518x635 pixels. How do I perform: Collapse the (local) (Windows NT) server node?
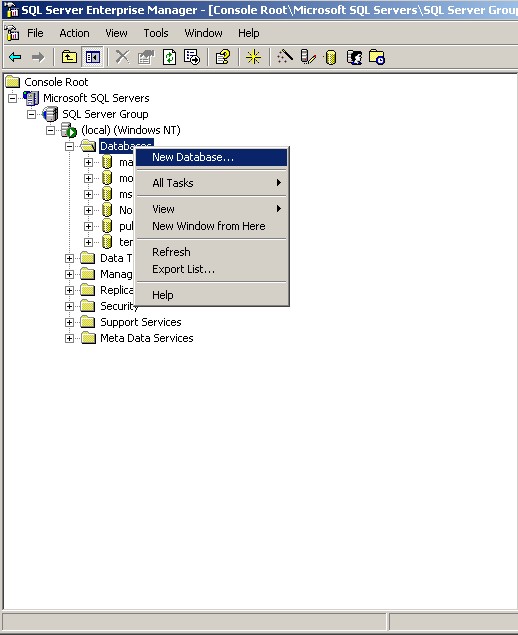[51, 130]
